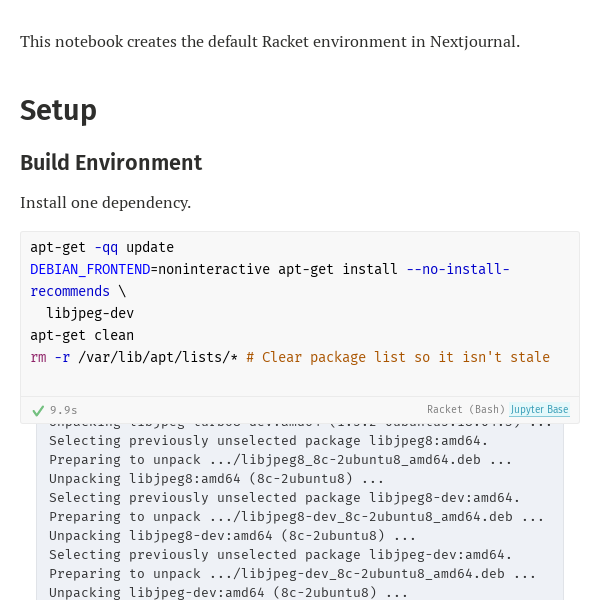
Task: Click 'Selecting previously unselected package libjpeg8-dev:amd64' output
Action: (284, 498)
